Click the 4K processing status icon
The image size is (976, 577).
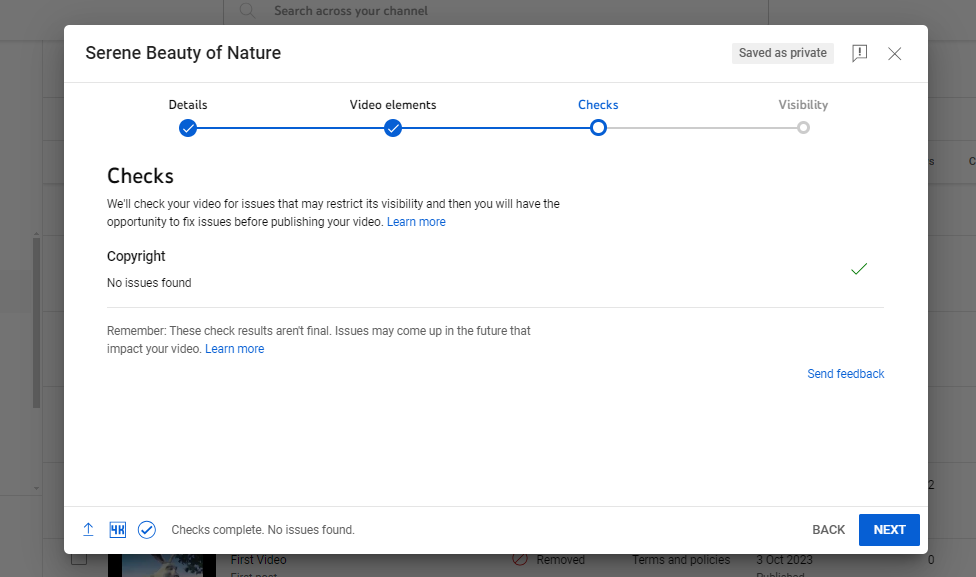pos(118,530)
